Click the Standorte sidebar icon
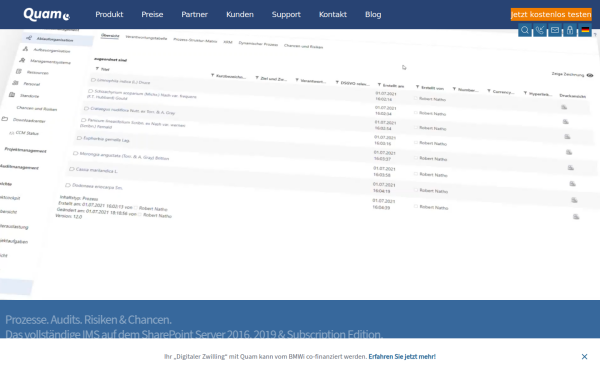Viewport: 600px width, 375px height. click(12, 95)
